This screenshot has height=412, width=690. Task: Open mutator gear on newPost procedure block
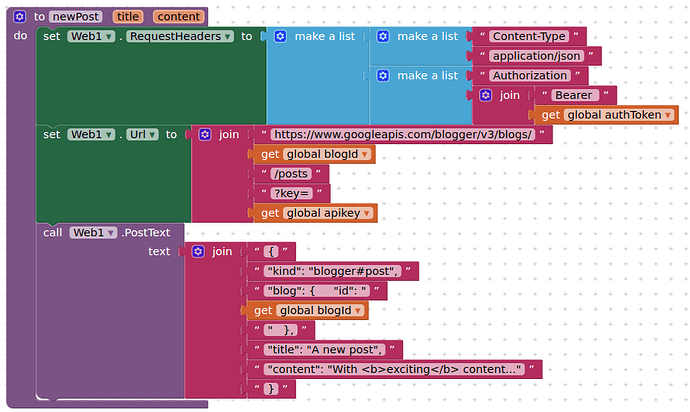(x=19, y=17)
